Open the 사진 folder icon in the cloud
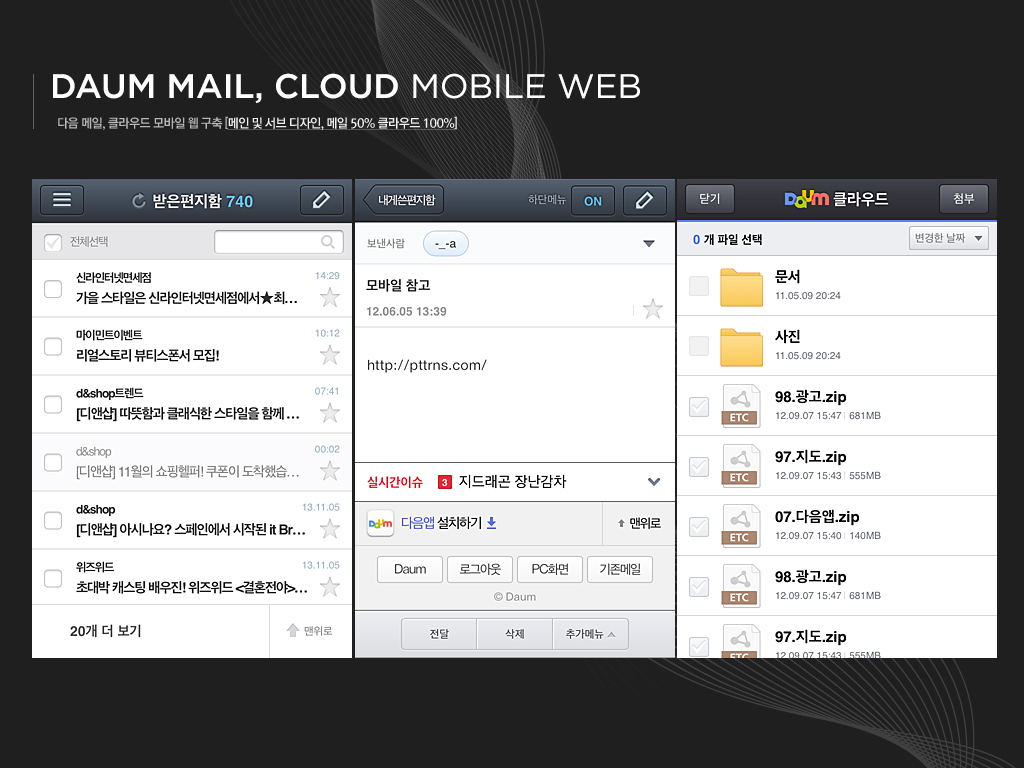 pyautogui.click(x=741, y=347)
